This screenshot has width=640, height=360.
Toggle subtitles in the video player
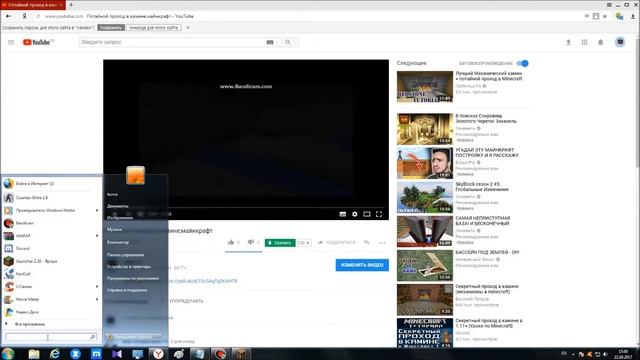[343, 214]
